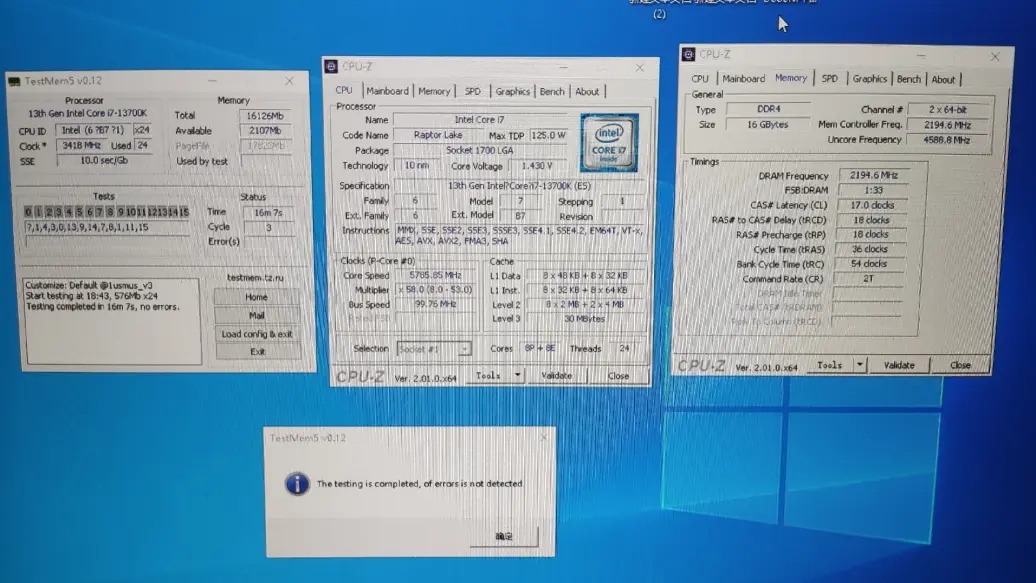The height and width of the screenshot is (583, 1036).
Task: Click the CAS# Latency 17.0 clocks value
Action: coord(872,205)
